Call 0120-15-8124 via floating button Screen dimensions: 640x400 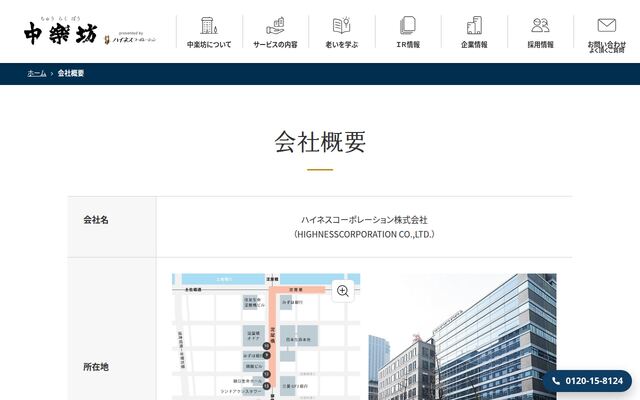587,381
